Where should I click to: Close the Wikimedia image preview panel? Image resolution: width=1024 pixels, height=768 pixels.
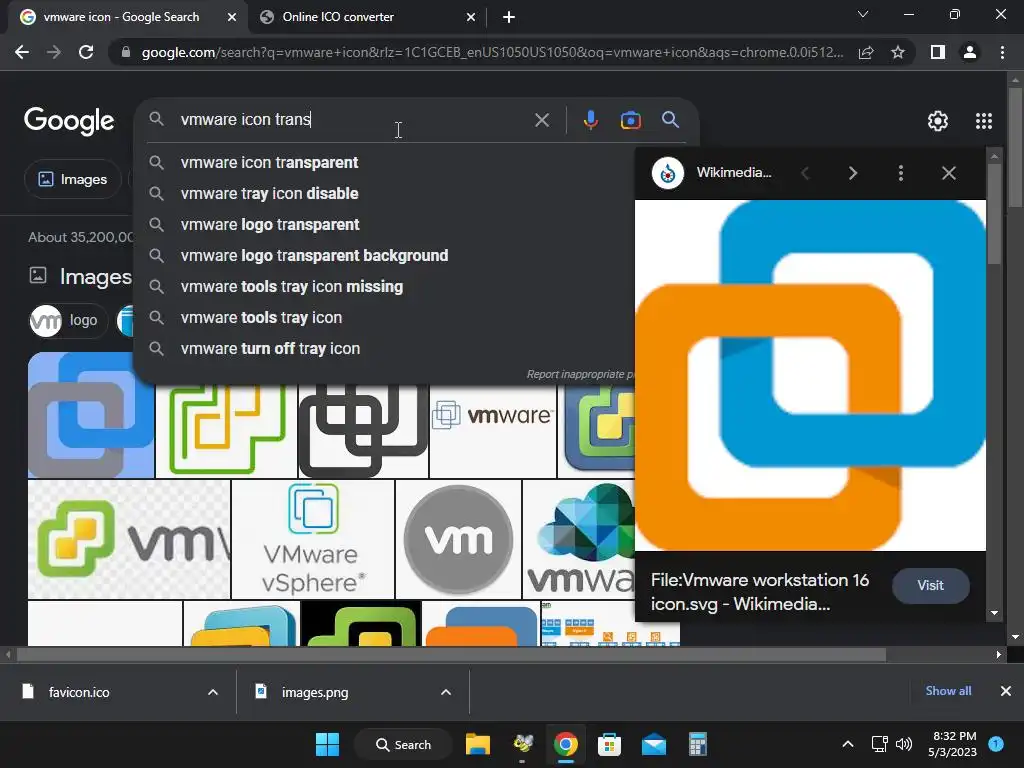click(949, 173)
